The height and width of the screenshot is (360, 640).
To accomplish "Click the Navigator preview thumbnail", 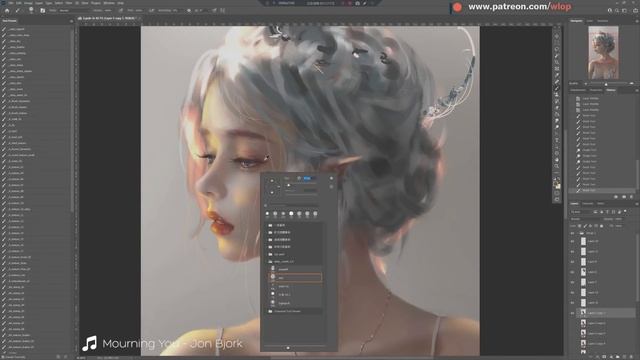I will [603, 52].
